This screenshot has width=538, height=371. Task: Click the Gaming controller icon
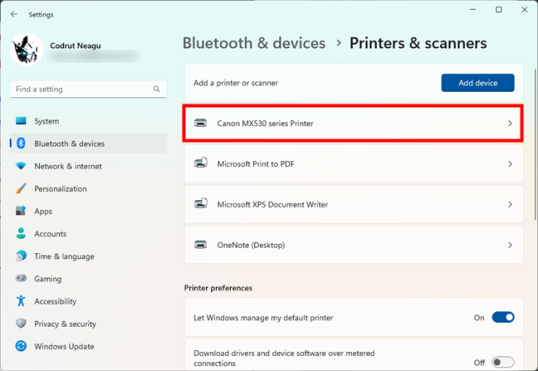click(x=21, y=278)
